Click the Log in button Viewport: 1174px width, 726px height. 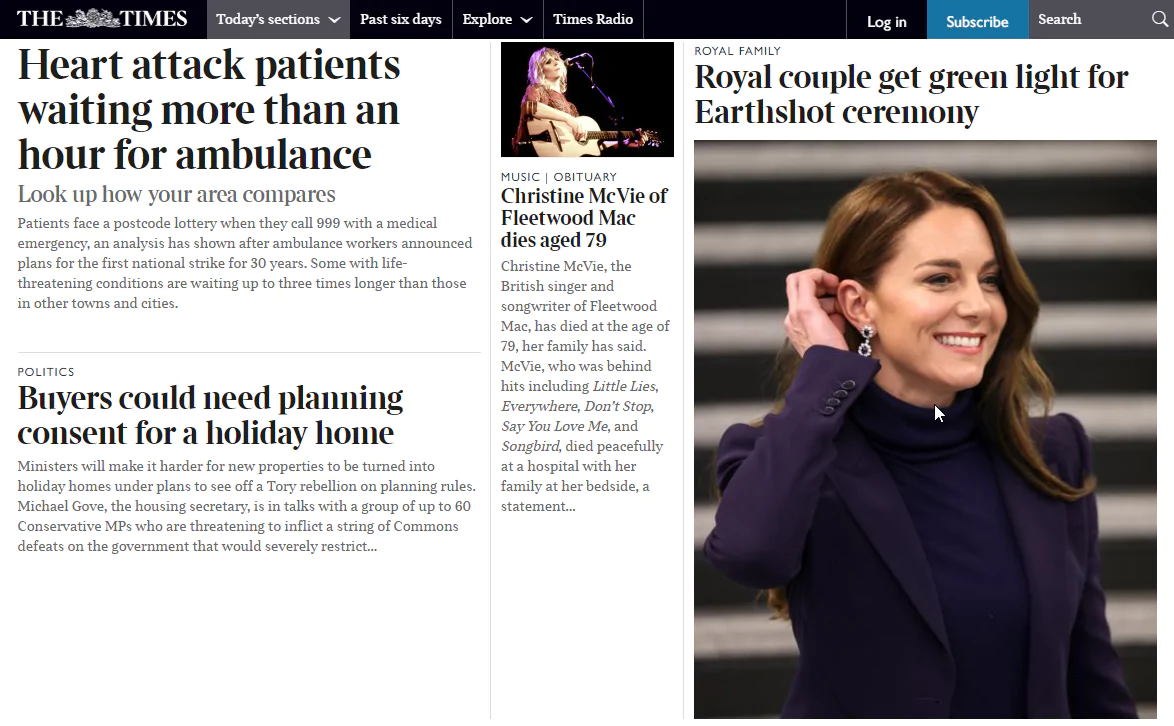coord(886,22)
